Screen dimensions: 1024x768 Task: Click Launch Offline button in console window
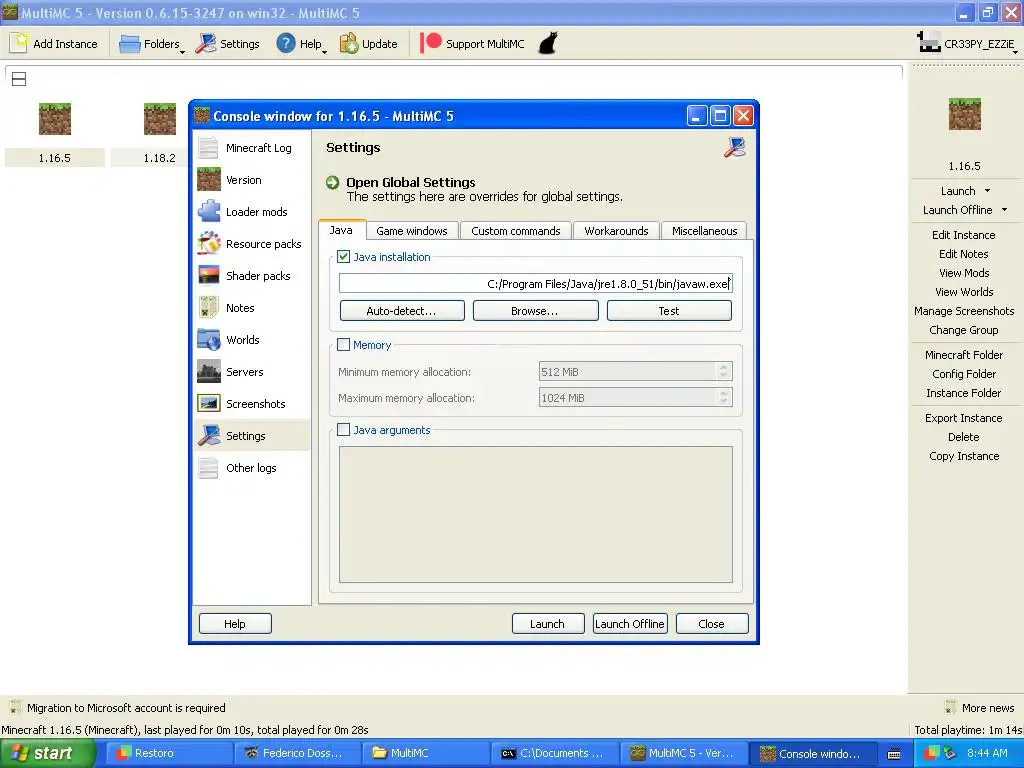[x=630, y=624]
